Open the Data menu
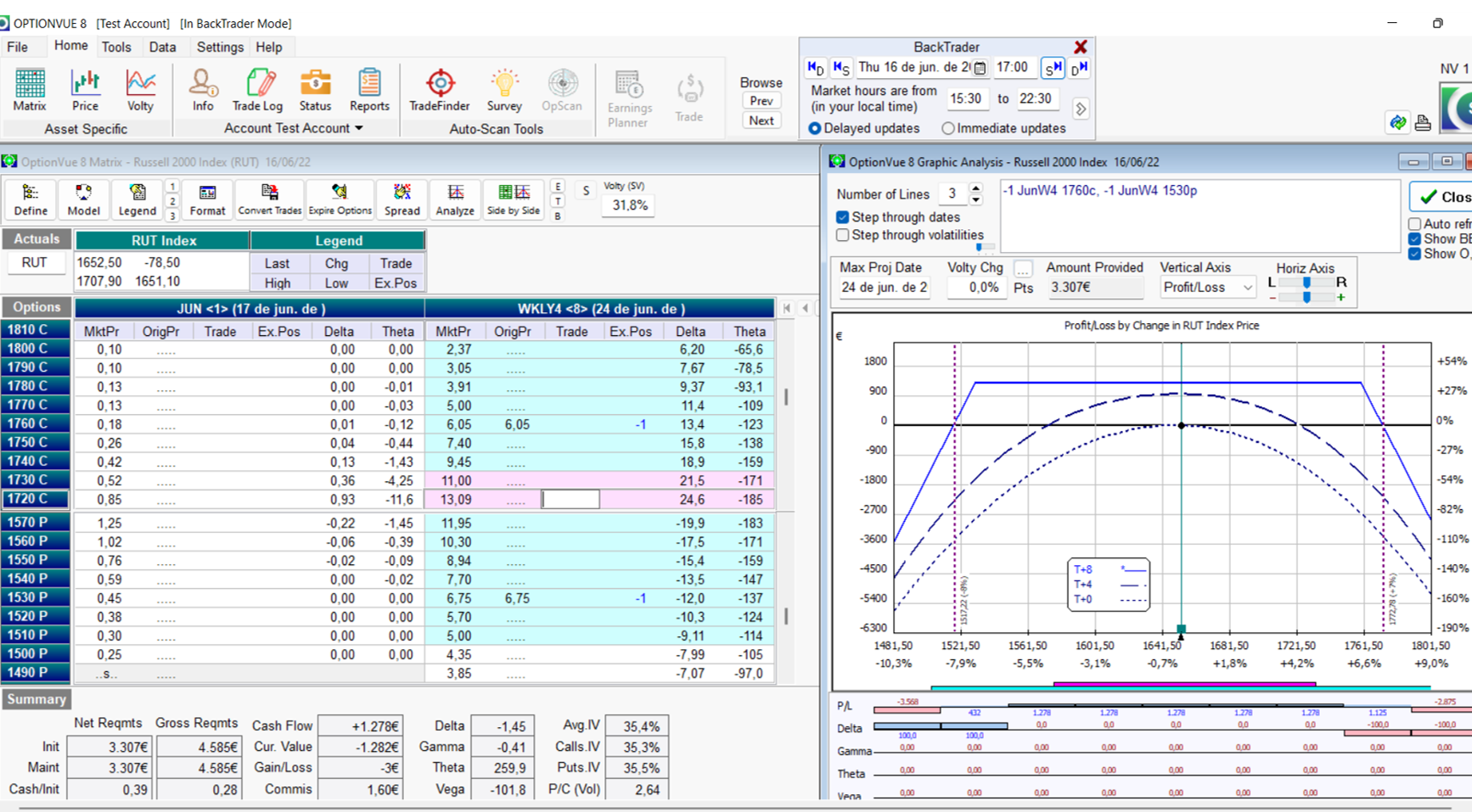 tap(162, 48)
